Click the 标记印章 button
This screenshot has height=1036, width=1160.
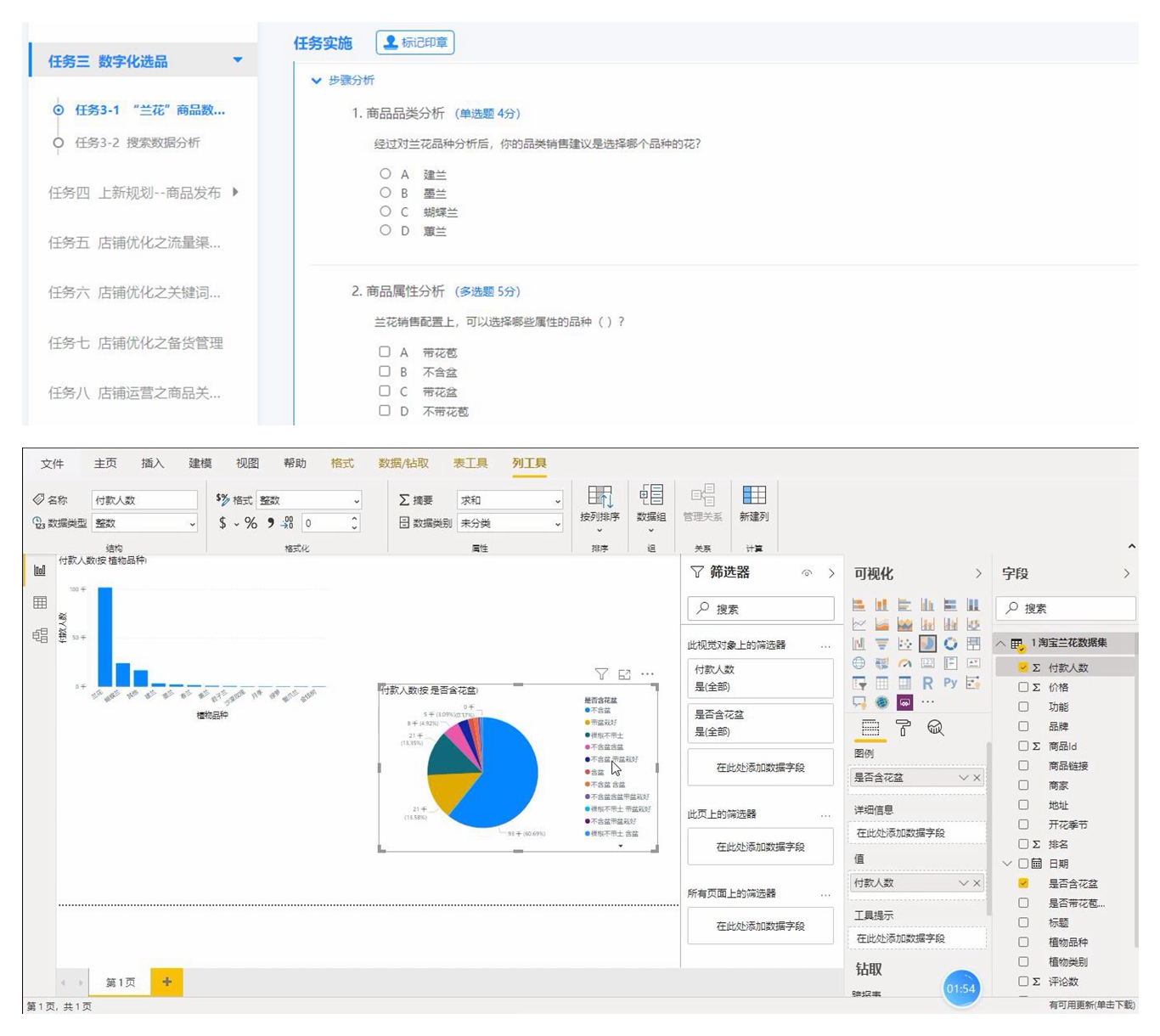click(415, 42)
